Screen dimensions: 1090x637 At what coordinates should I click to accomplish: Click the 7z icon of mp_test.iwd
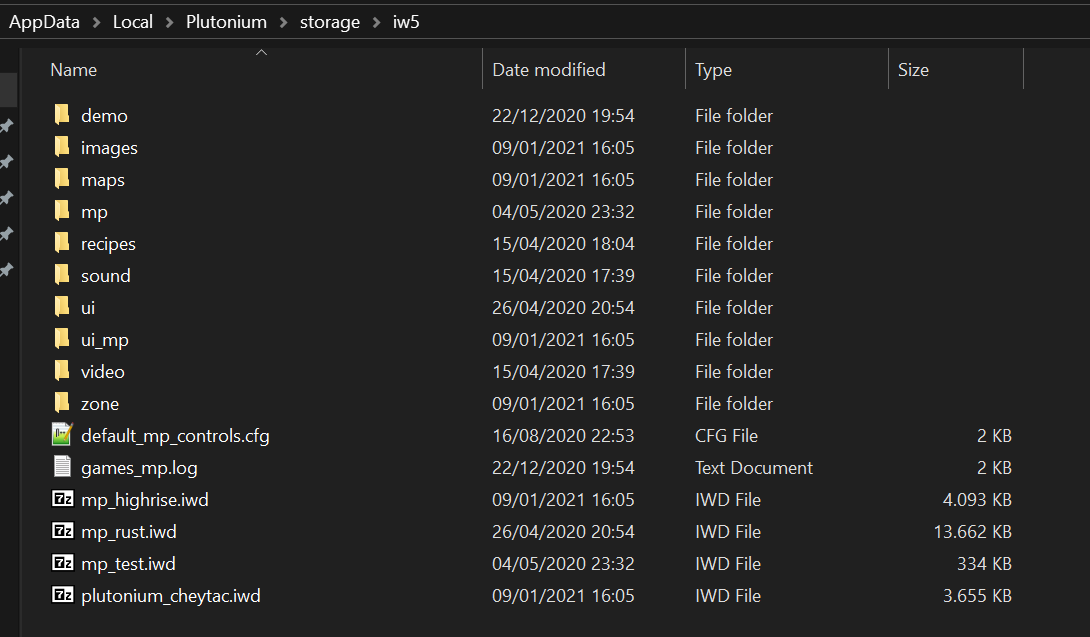[x=63, y=563]
